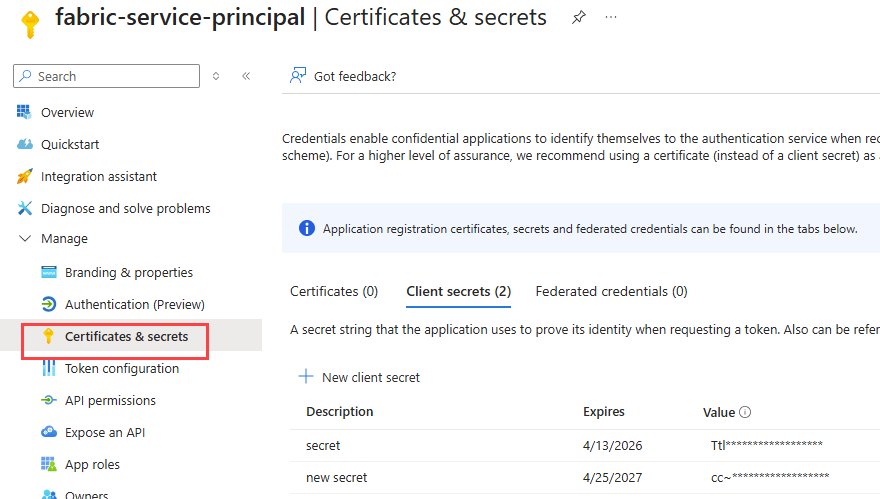Collapse the Manage section chevron
This screenshot has width=880, height=499.
25,239
